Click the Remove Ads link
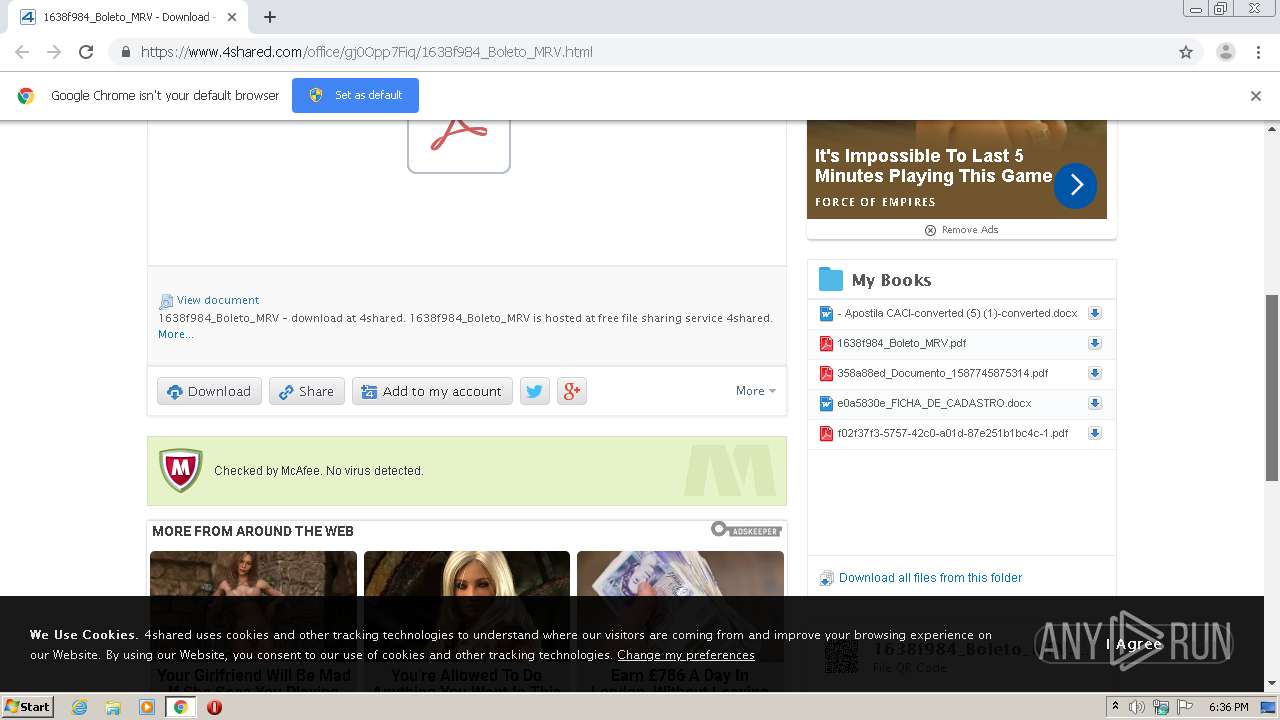The height and width of the screenshot is (720, 1280). [x=962, y=230]
